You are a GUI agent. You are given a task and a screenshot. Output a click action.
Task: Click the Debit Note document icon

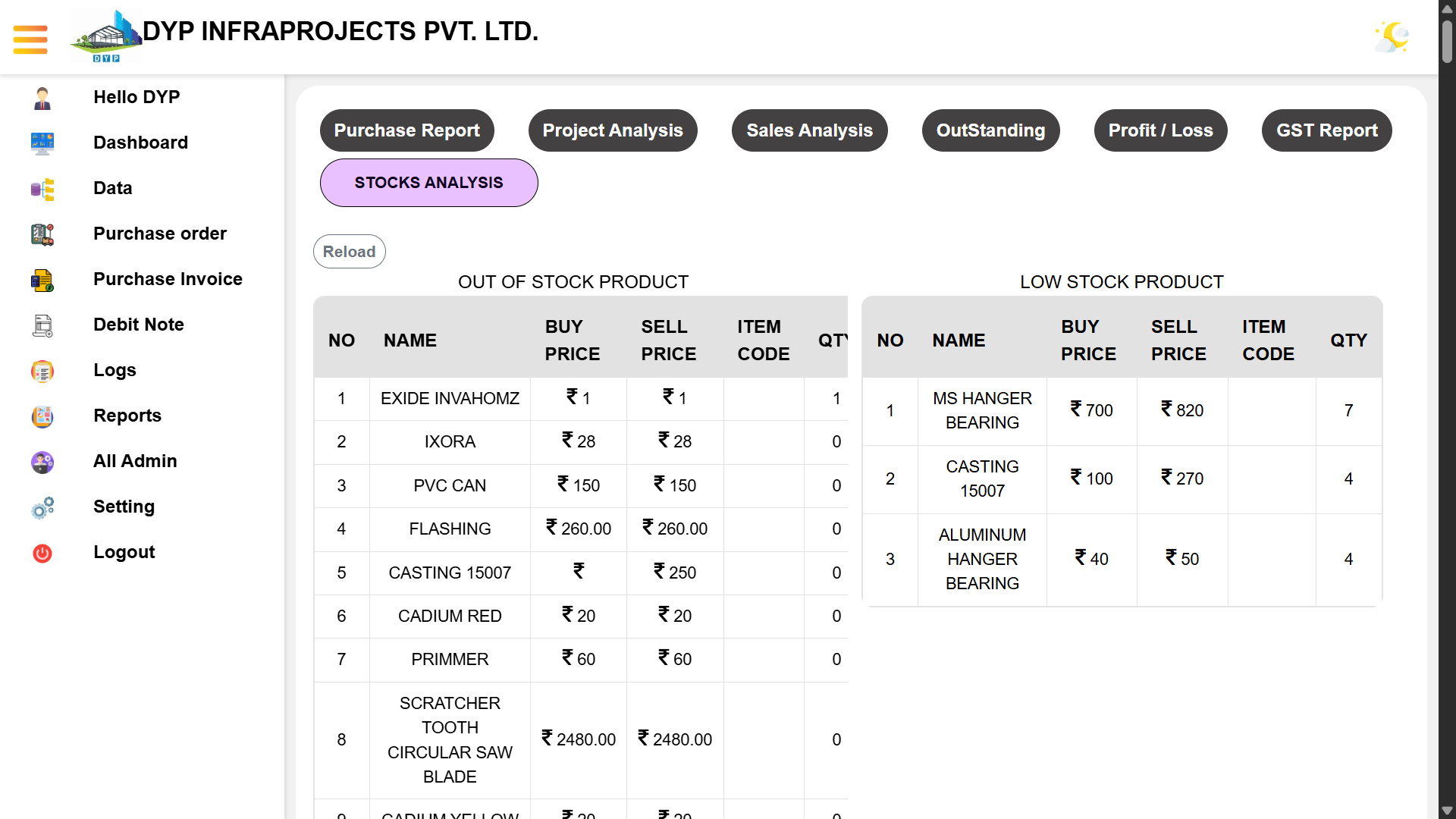42,325
